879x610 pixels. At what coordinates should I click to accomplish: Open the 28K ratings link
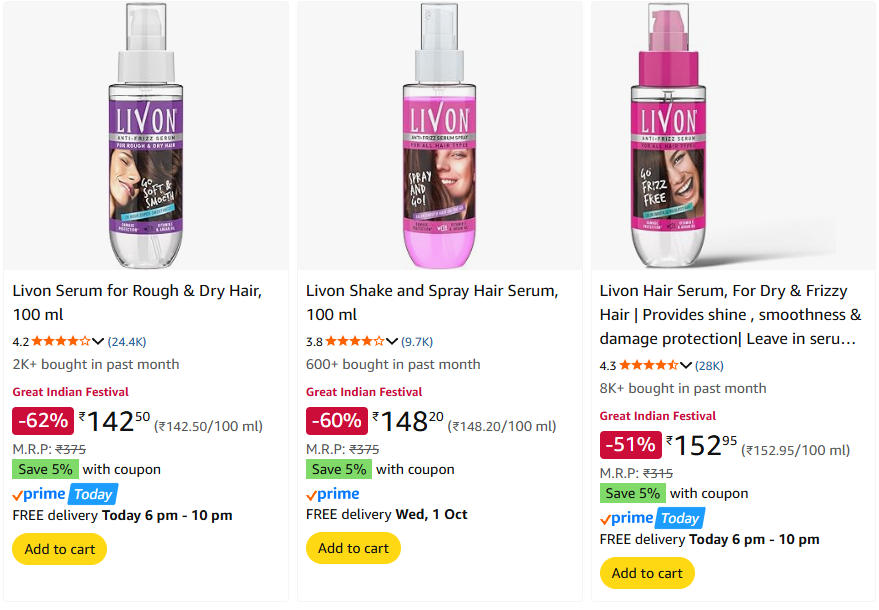[x=709, y=365]
